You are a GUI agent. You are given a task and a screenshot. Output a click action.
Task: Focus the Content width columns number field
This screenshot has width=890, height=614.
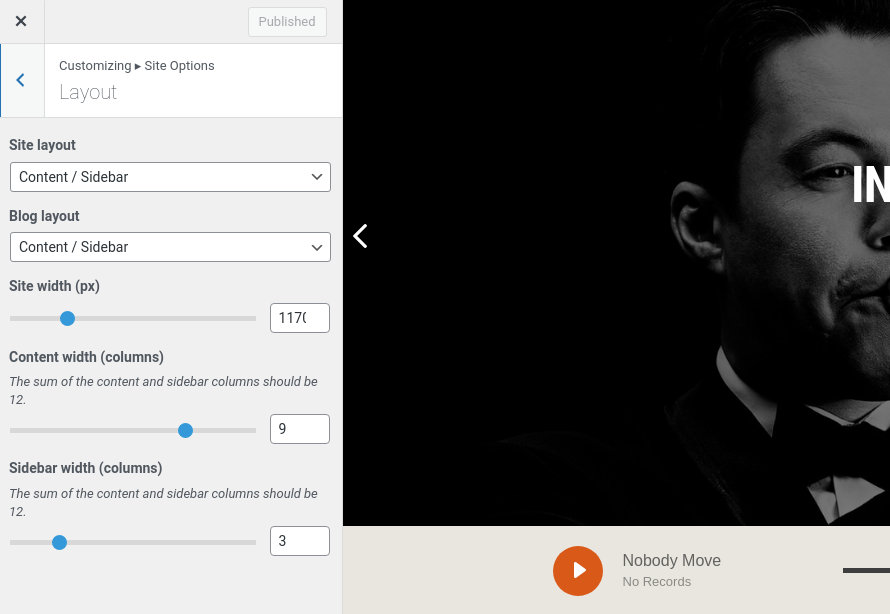click(x=299, y=429)
